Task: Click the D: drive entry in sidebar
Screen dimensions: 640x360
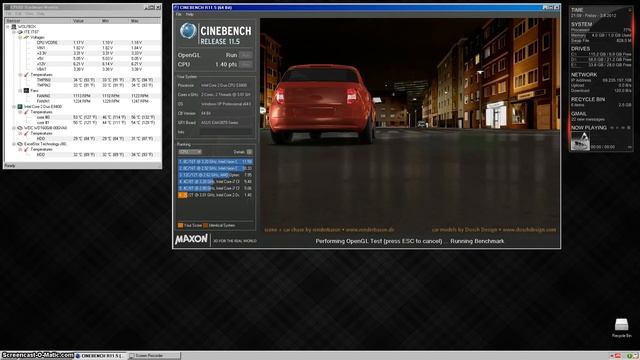Action: pos(601,59)
